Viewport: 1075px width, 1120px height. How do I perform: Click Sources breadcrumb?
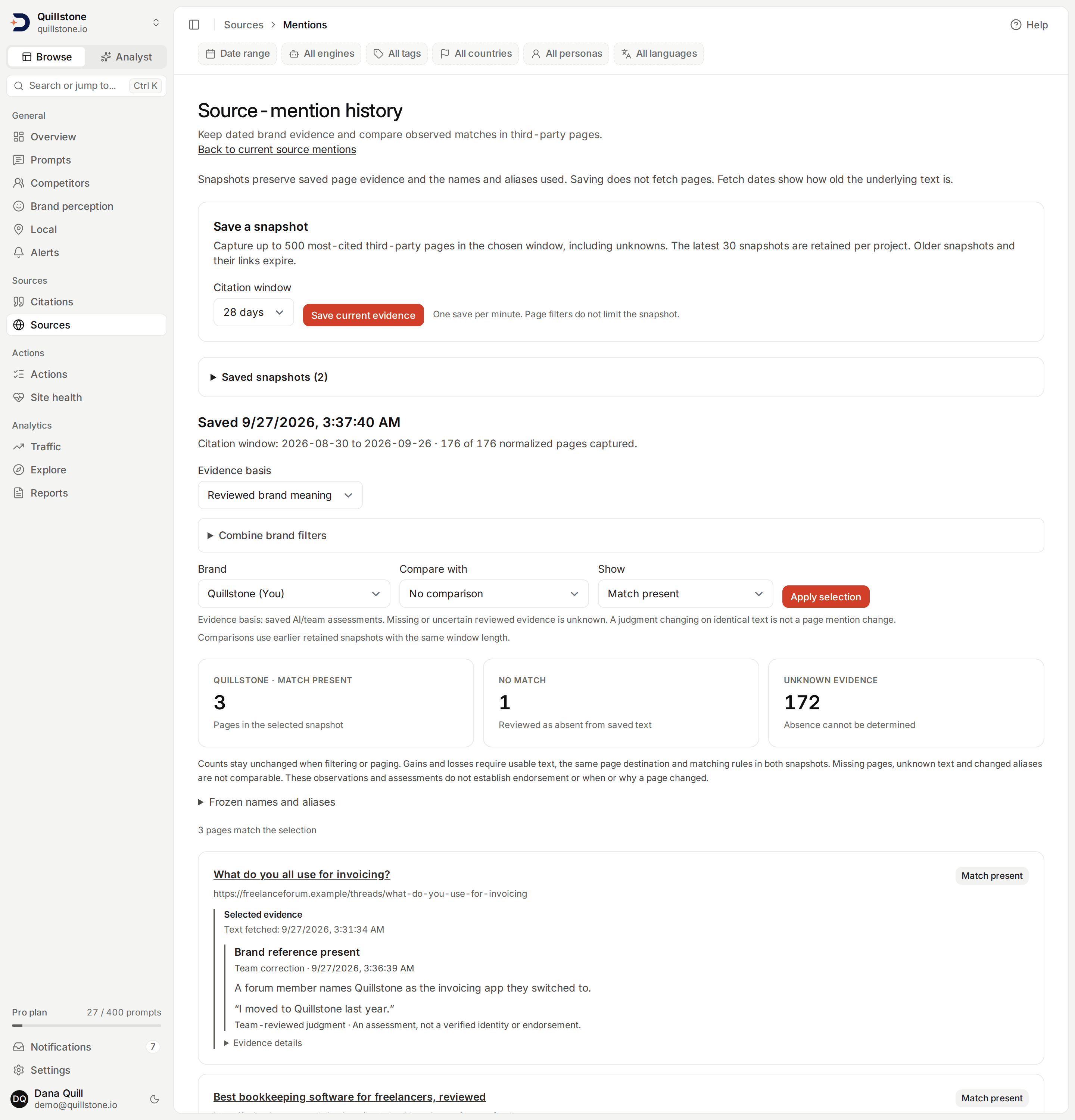point(243,25)
